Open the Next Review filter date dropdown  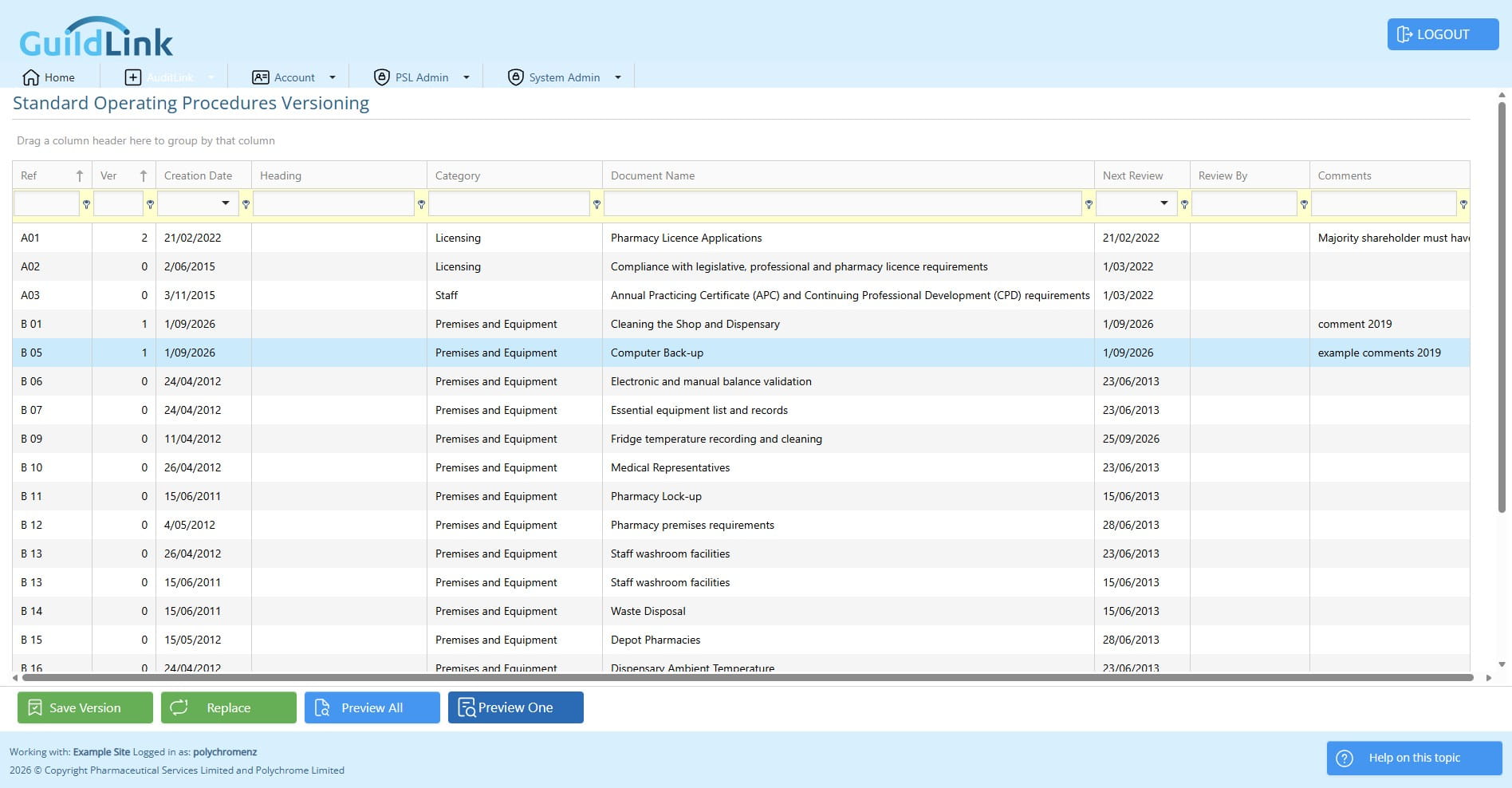point(1164,203)
